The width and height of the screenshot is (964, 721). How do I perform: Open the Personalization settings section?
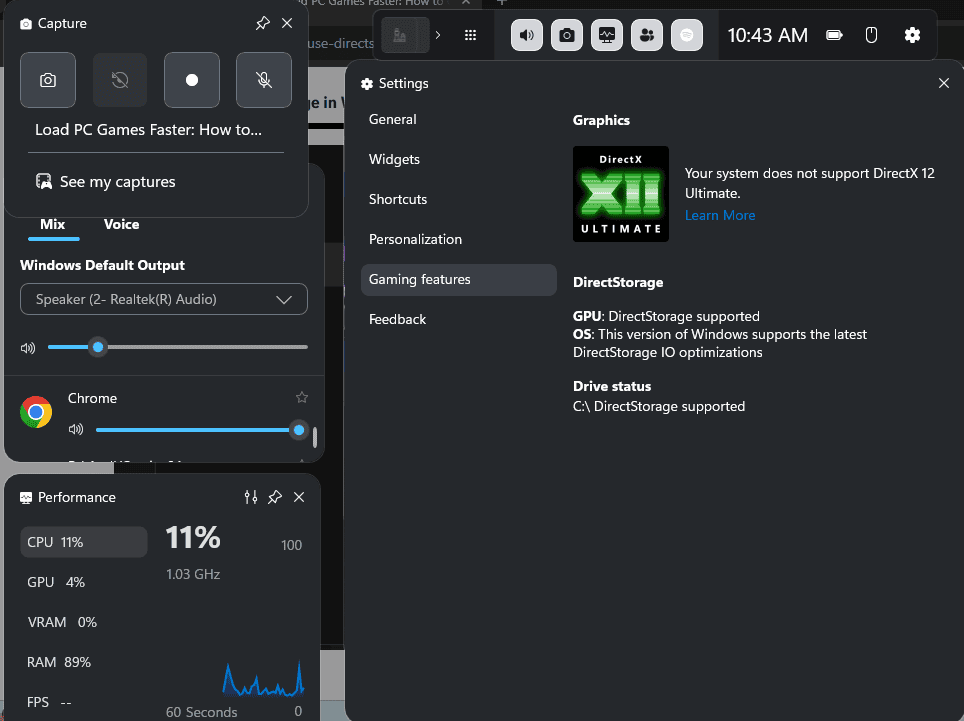point(459,239)
